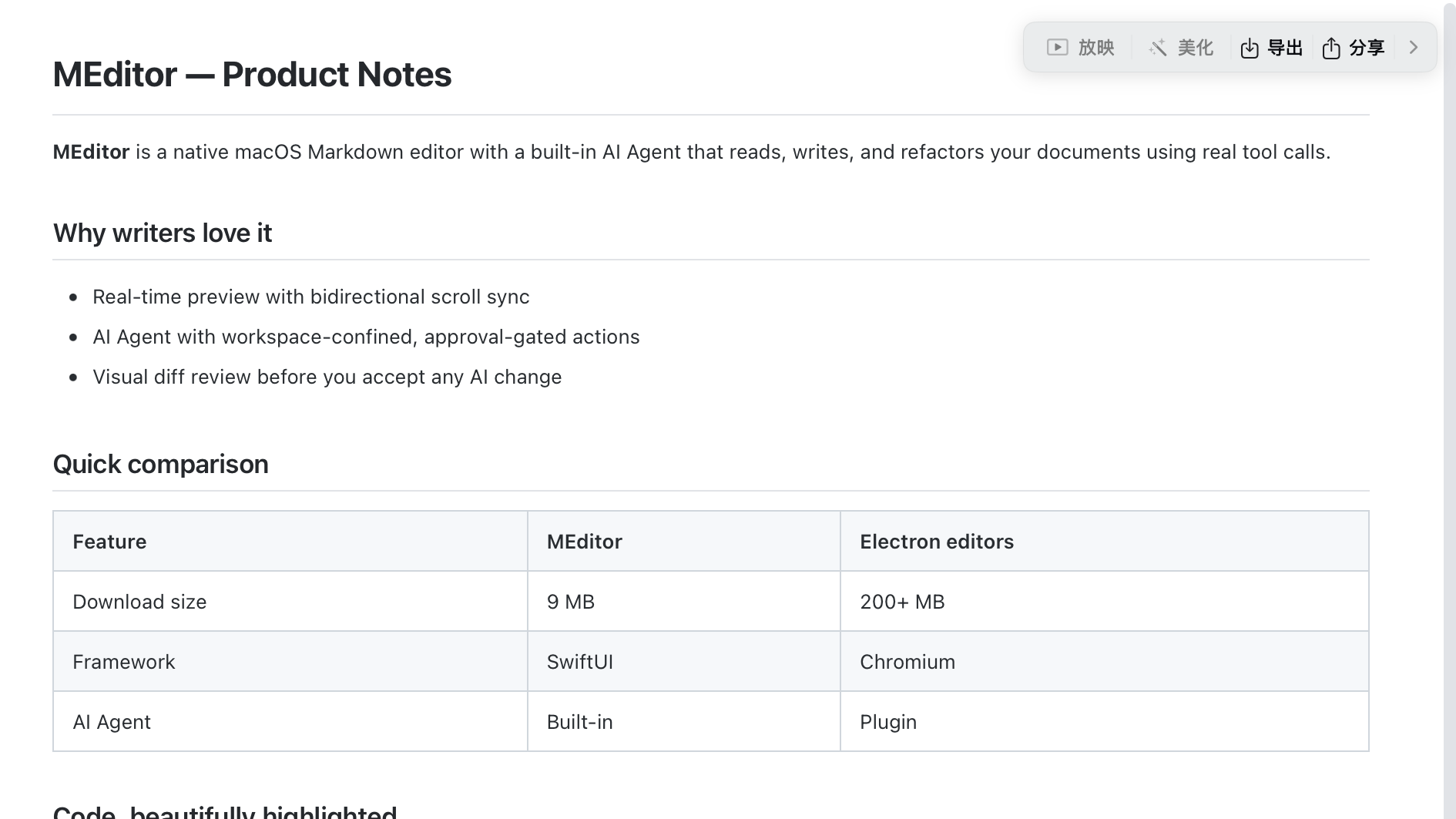1456x819 pixels.
Task: Start the 放映 presentation mode
Action: coord(1080,48)
